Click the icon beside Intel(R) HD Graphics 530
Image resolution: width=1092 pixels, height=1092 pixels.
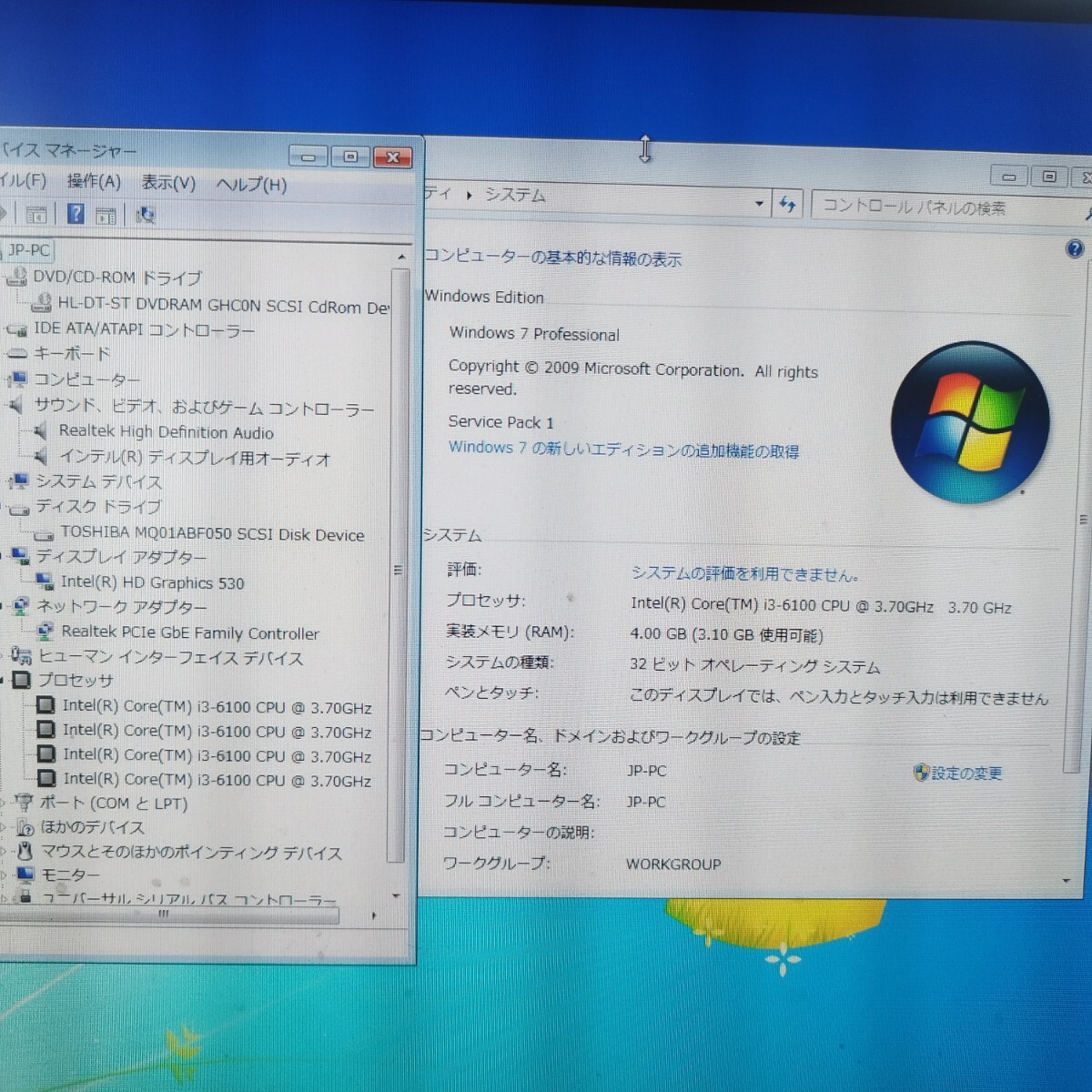[44, 581]
